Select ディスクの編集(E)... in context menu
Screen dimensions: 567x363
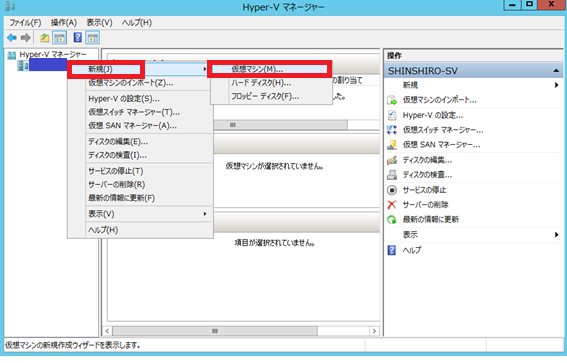pyautogui.click(x=140, y=142)
